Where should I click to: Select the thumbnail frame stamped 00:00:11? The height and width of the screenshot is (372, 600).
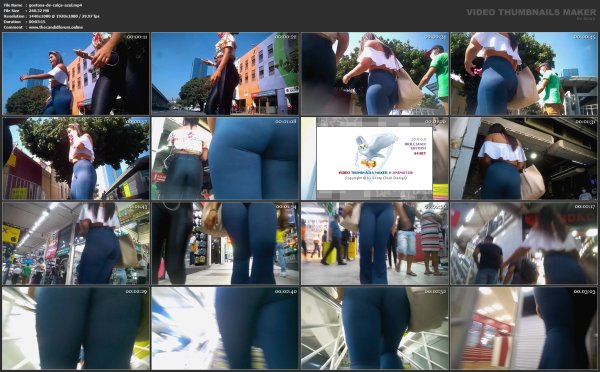coord(76,73)
